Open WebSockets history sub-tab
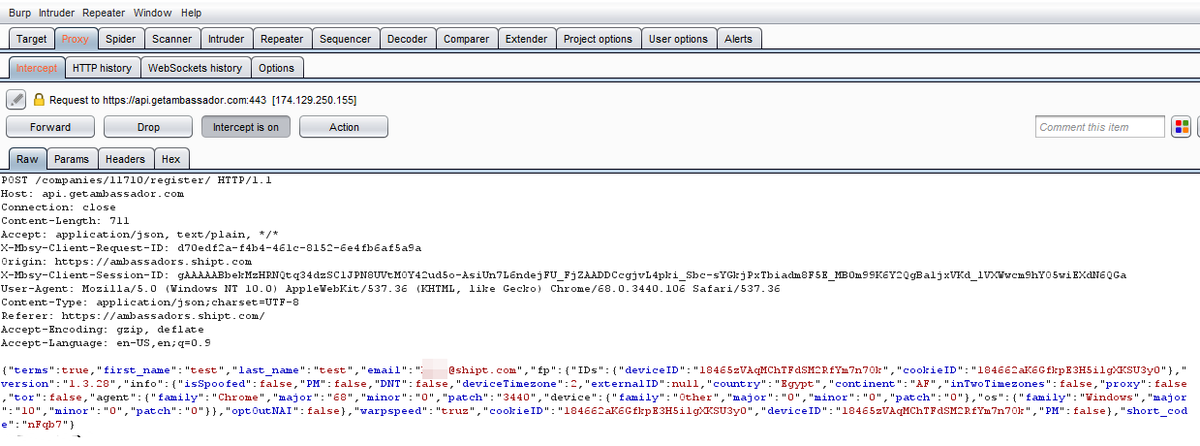This screenshot has height=446, width=1200. click(194, 68)
